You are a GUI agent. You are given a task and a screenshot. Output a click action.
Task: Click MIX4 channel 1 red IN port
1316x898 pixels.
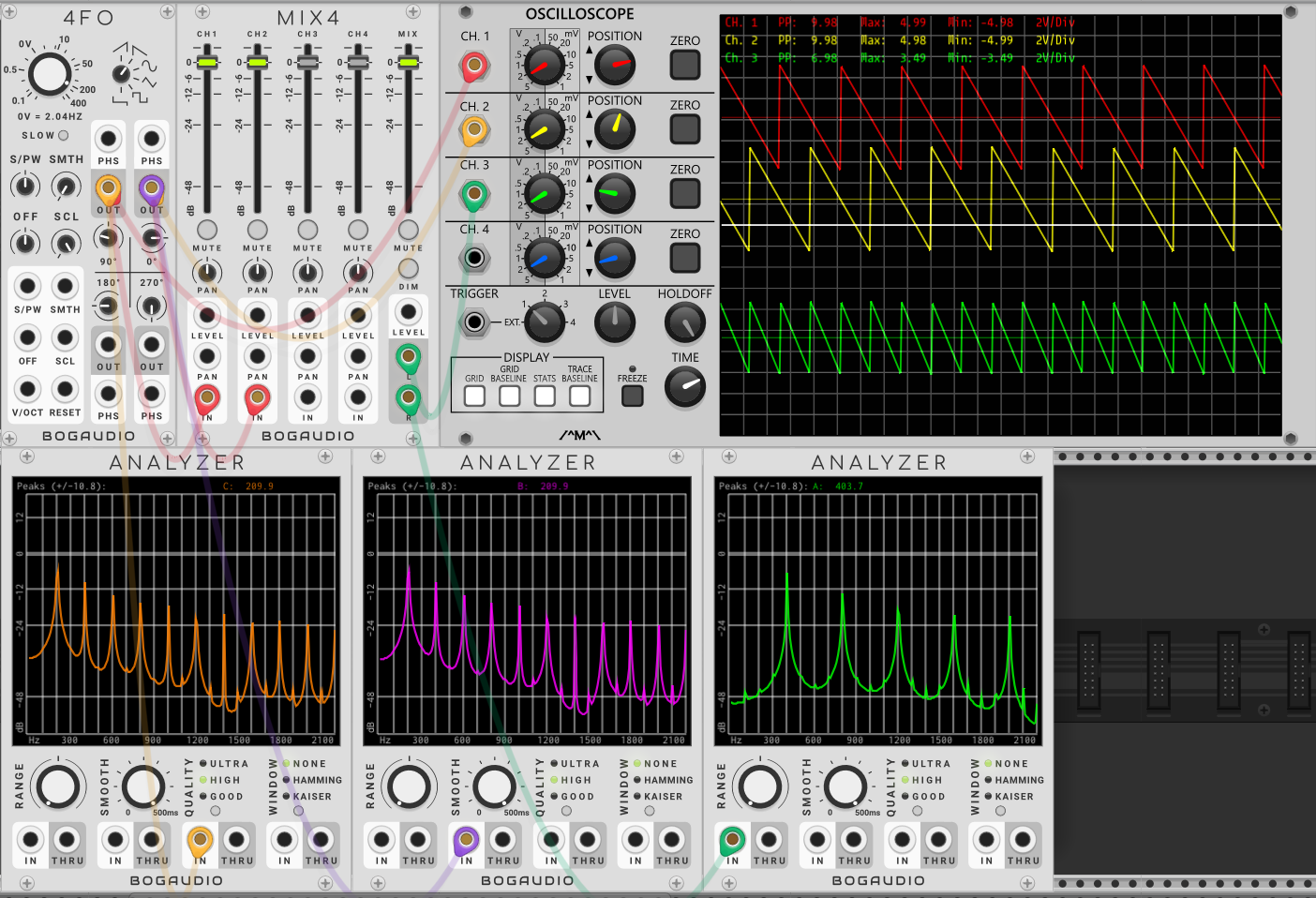point(207,398)
